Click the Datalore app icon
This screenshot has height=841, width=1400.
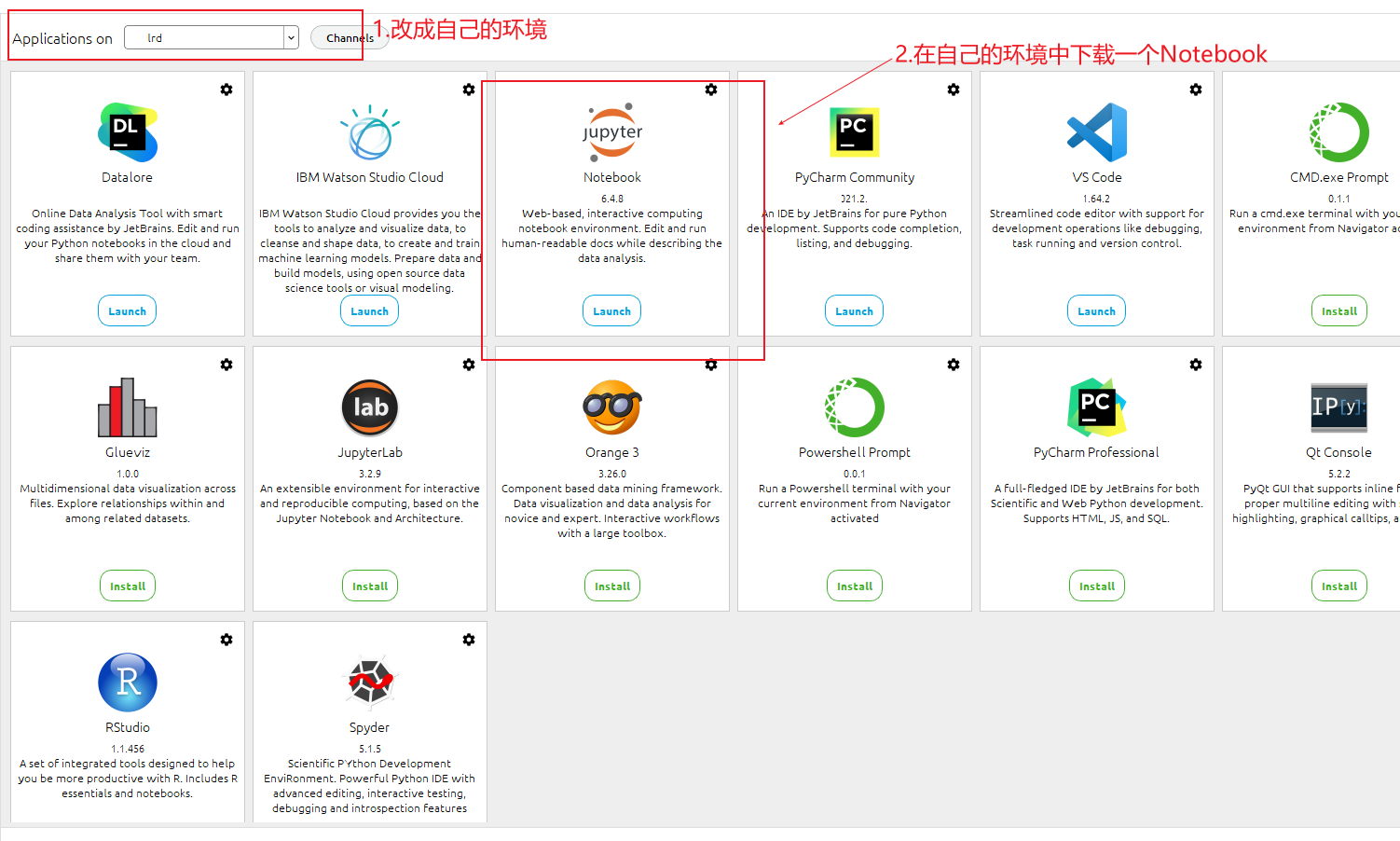tap(128, 132)
